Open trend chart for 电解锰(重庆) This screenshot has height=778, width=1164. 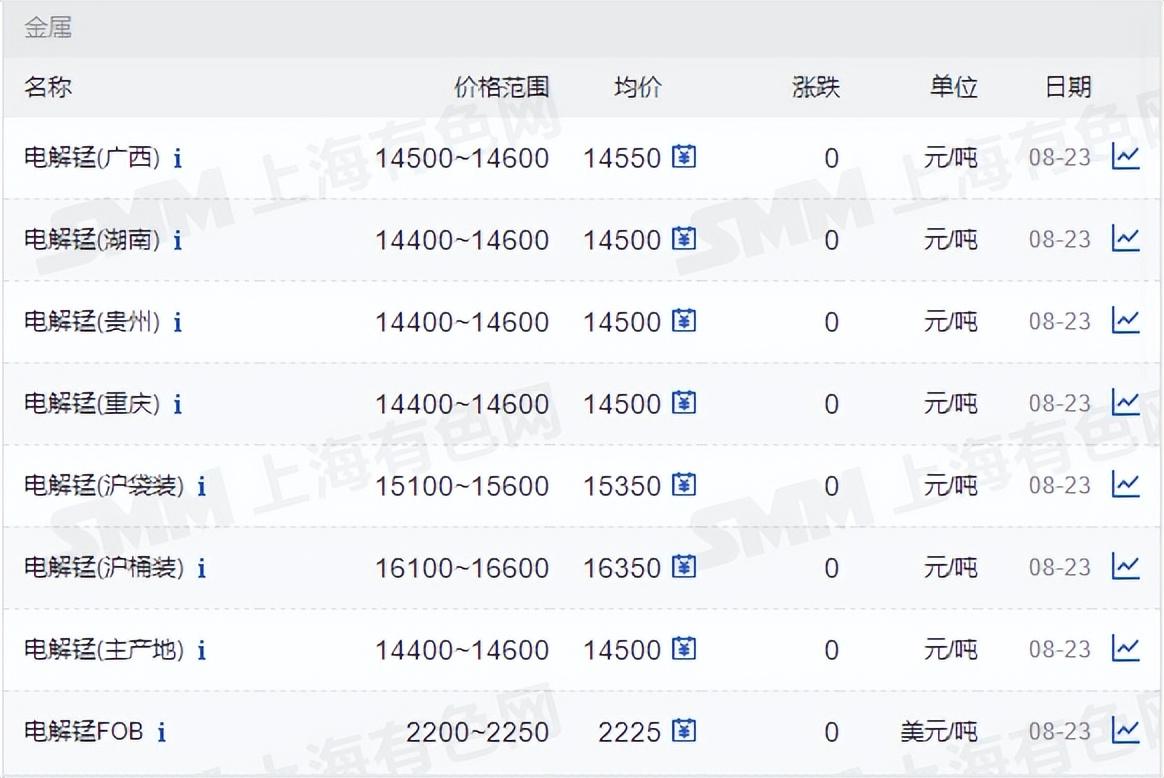click(x=1125, y=403)
